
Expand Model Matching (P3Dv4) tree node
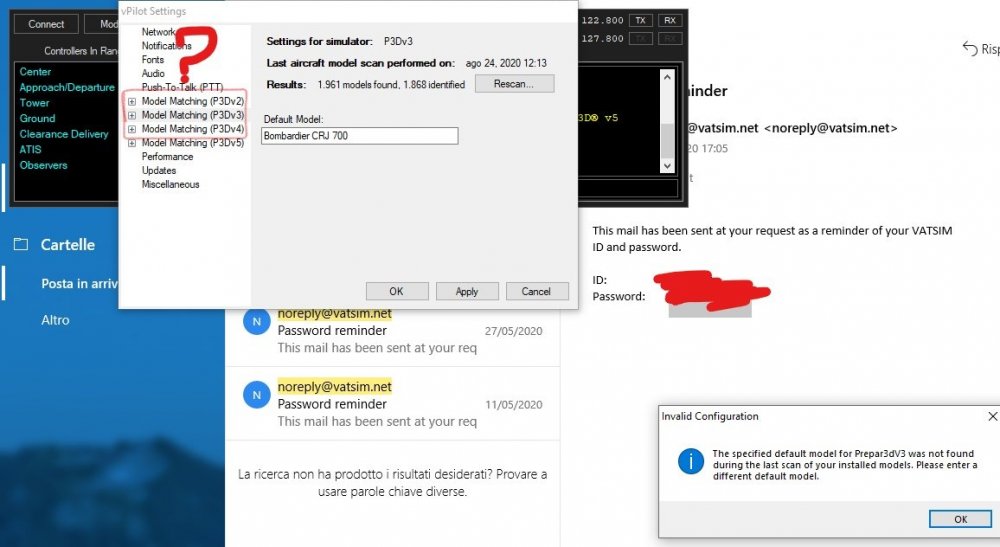click(131, 129)
